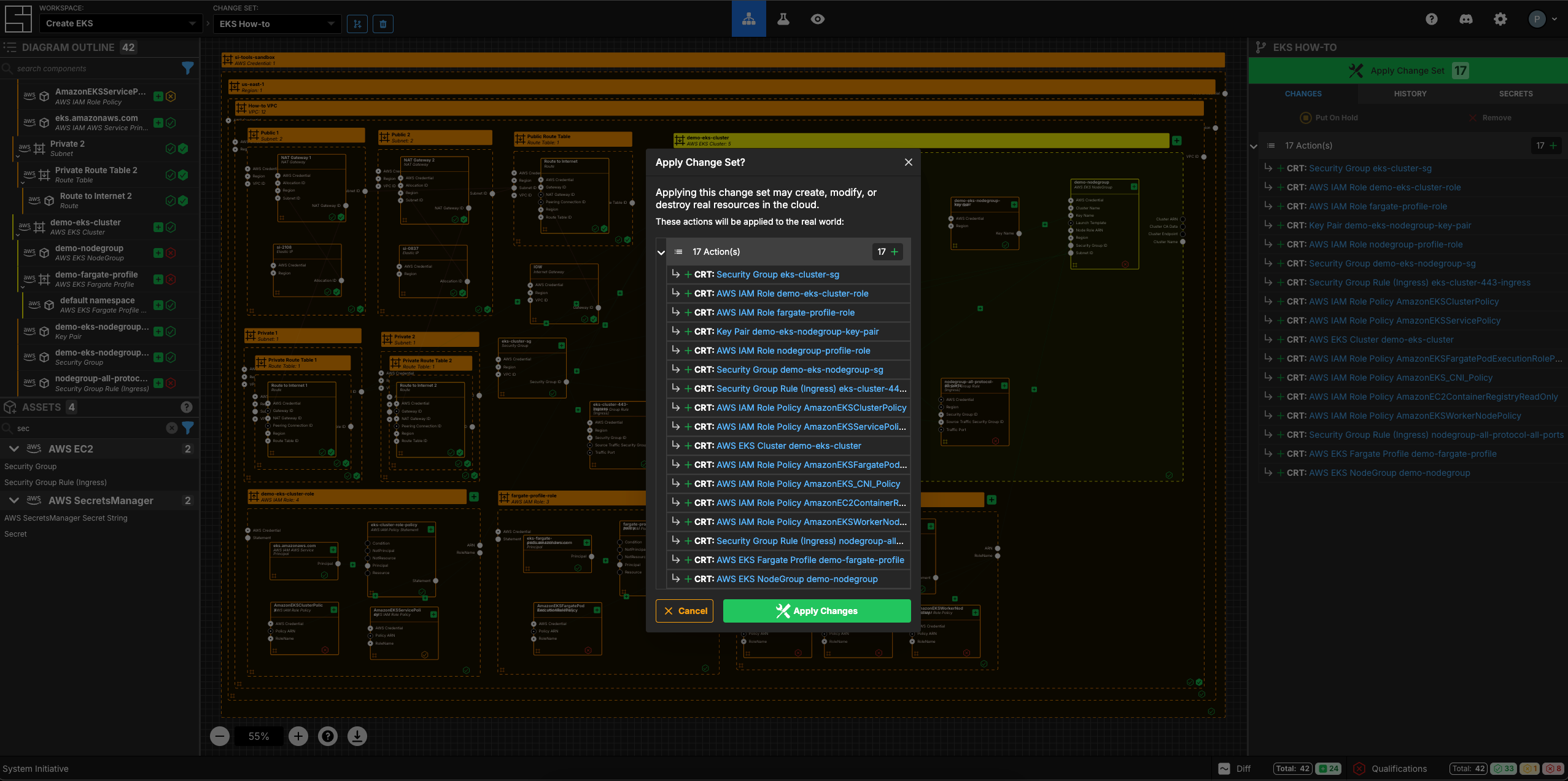Select AWS SecretsManager Secret String asset
The width and height of the screenshot is (1568, 781).
66,518
